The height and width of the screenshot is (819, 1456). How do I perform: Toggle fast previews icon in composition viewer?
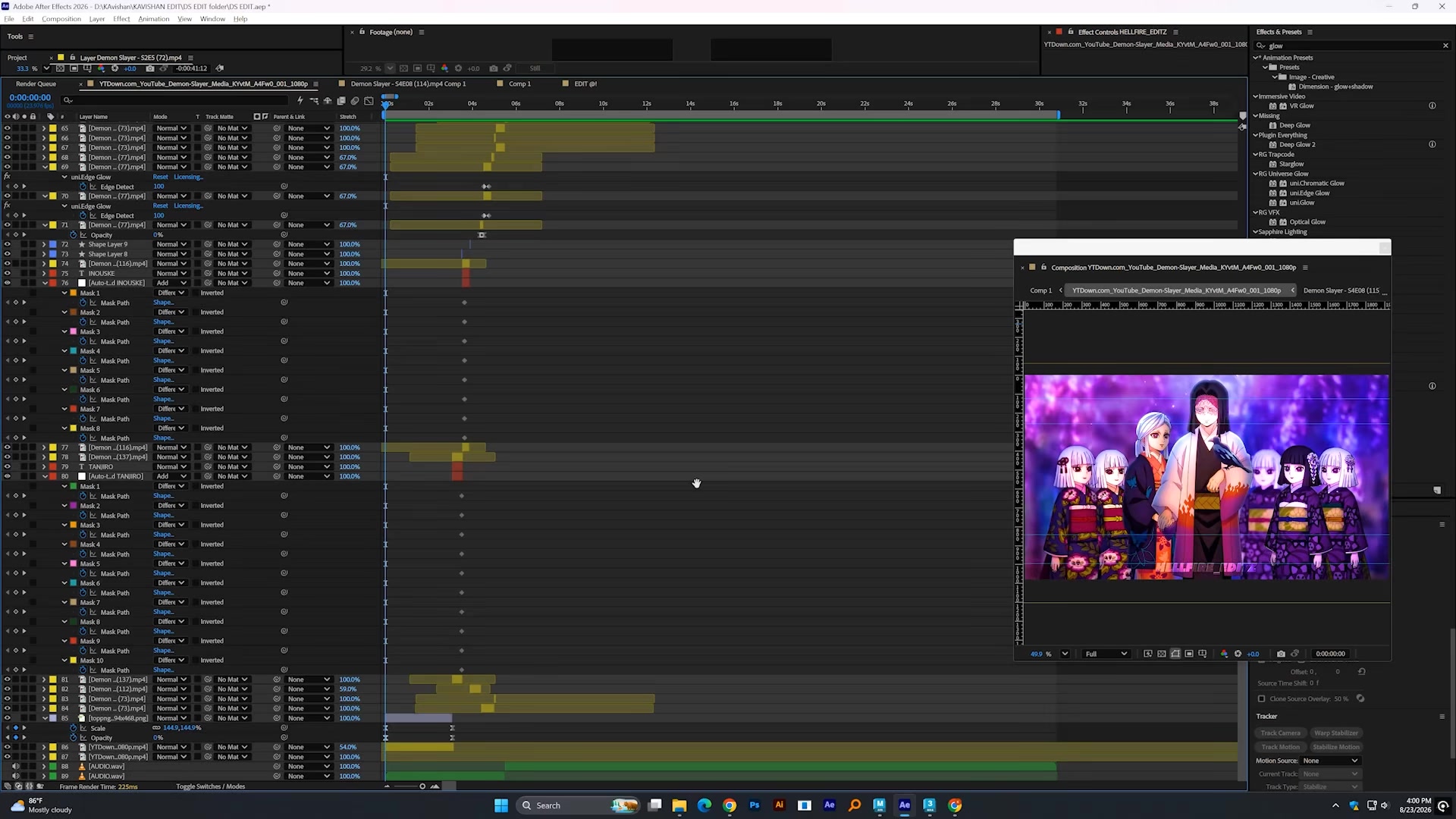[1148, 654]
